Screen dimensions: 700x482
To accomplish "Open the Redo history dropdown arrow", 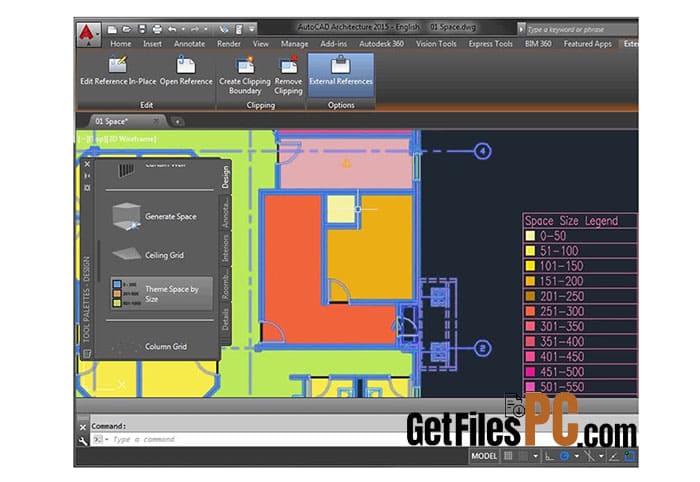I will click(x=206, y=29).
